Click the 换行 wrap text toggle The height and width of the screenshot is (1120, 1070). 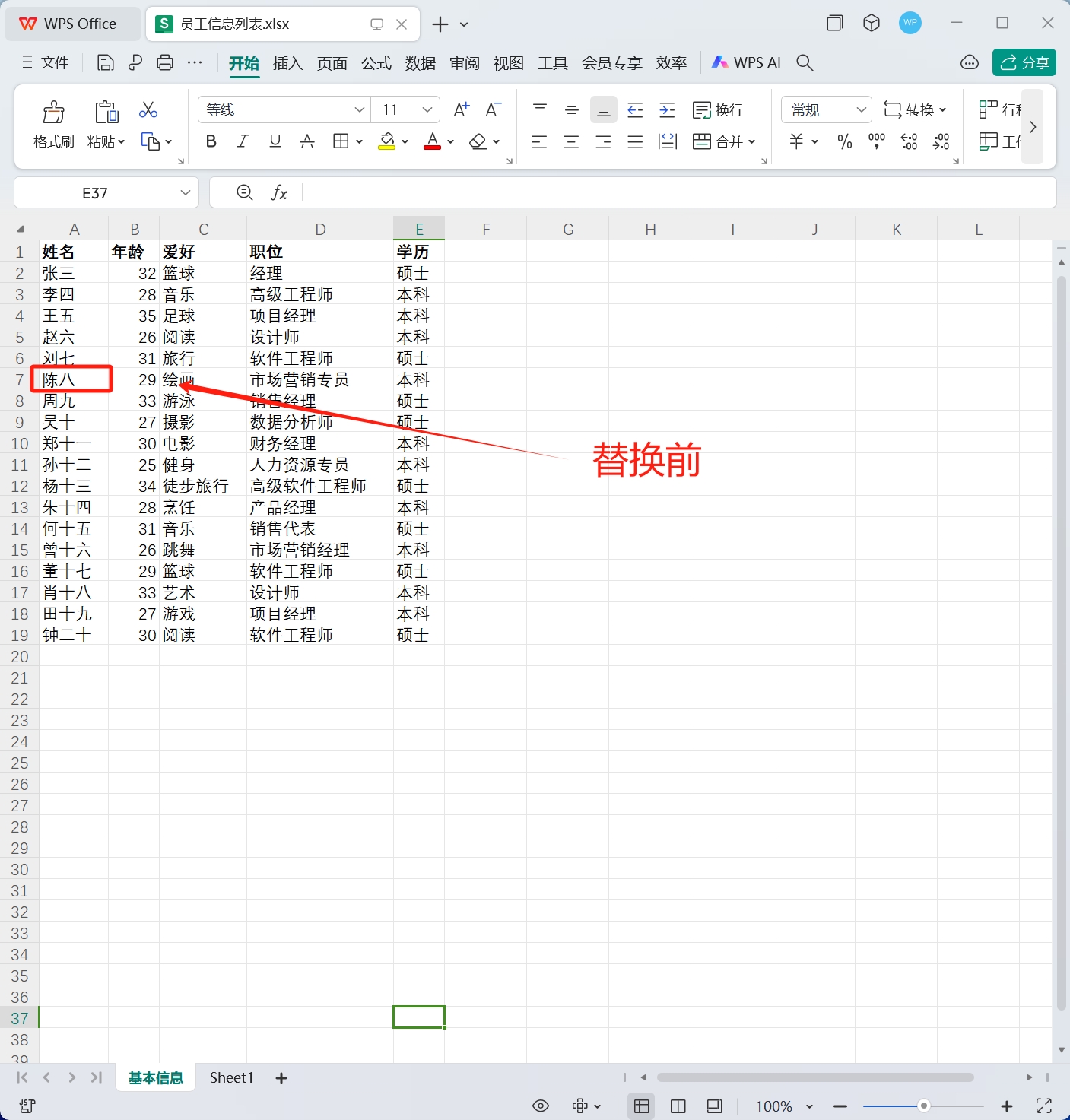pos(718,109)
